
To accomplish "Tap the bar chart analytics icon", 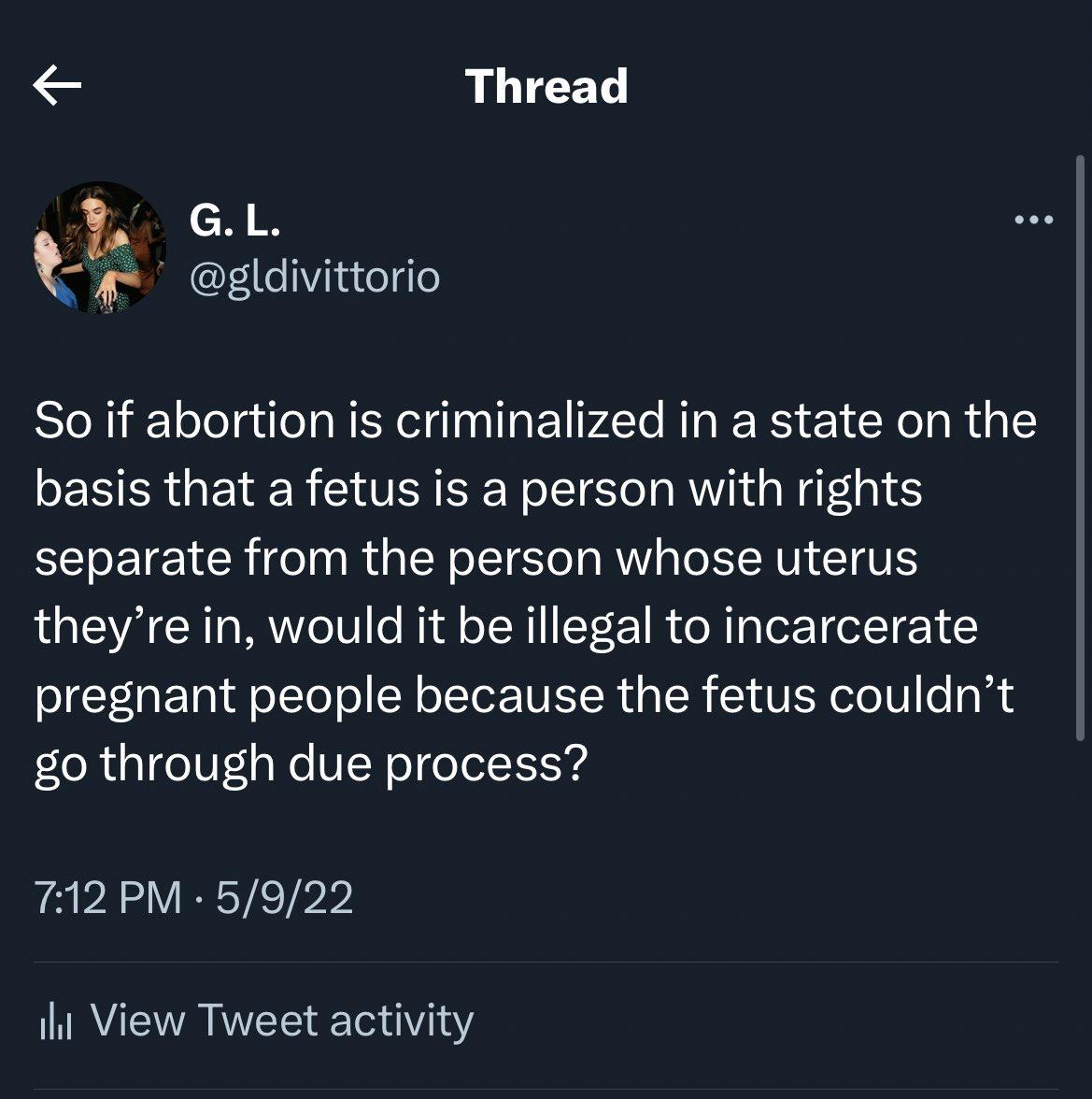I will 56,1020.
